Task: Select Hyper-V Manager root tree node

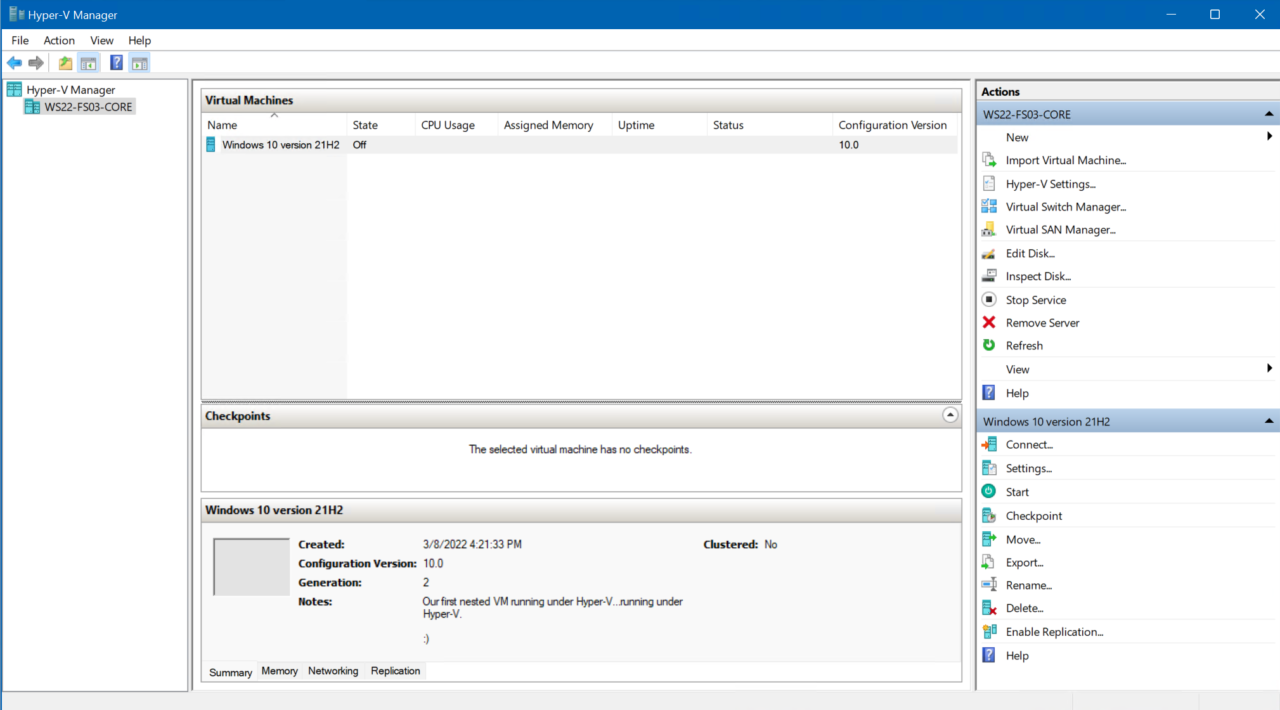Action: [x=70, y=90]
